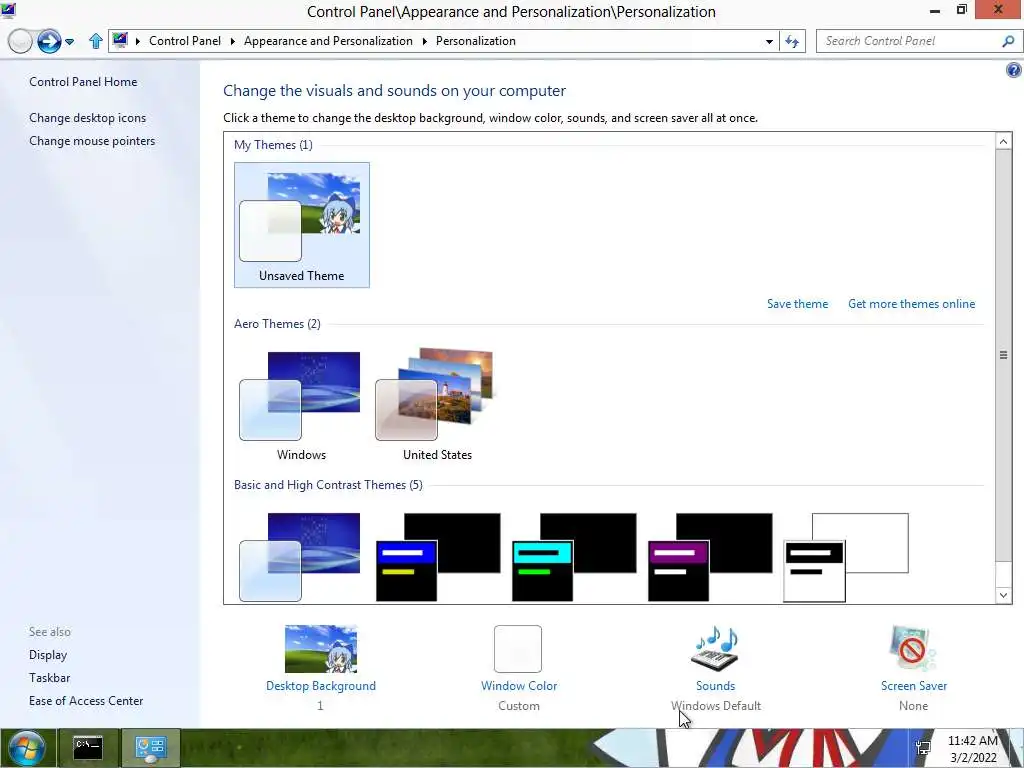Image resolution: width=1024 pixels, height=768 pixels.
Task: Click the Forward navigation arrow button
Action: click(x=49, y=41)
